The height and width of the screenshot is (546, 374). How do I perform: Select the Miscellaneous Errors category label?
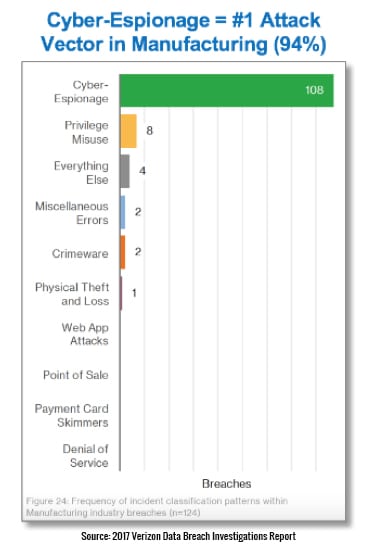(x=72, y=213)
